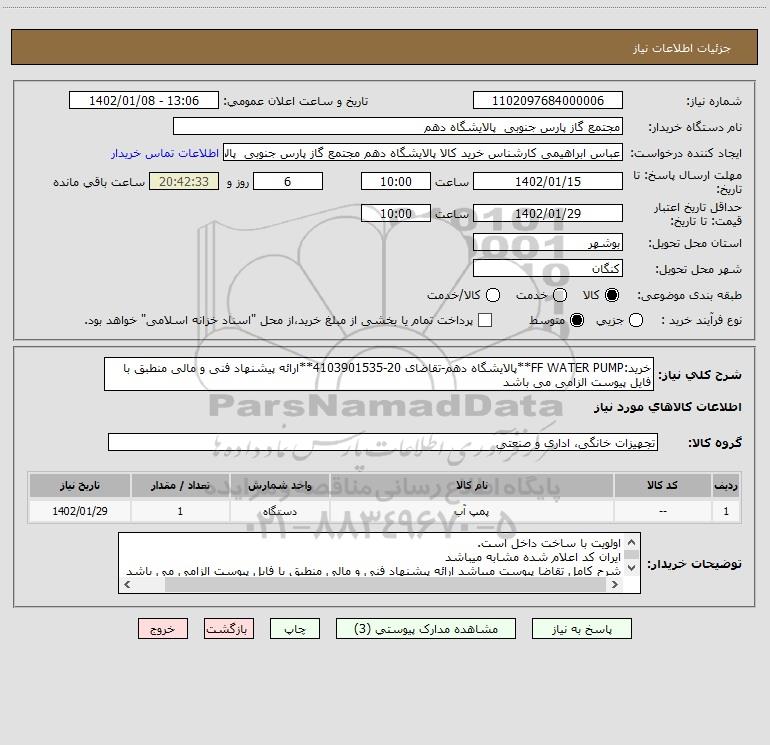
Task: Click the need number field 1102097684000006
Action: tap(548, 101)
